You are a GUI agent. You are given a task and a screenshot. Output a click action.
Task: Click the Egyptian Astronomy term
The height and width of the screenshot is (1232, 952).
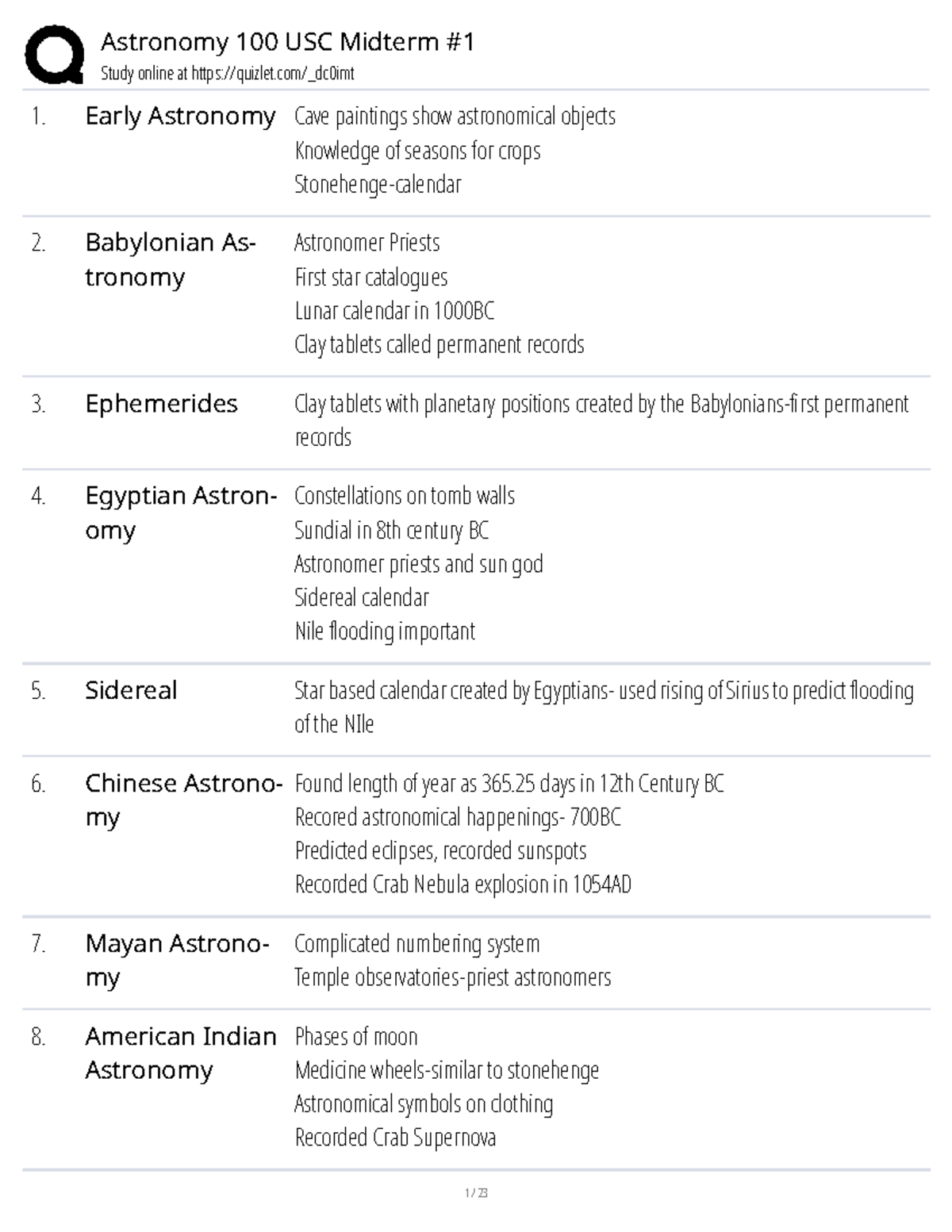pyautogui.click(x=181, y=512)
